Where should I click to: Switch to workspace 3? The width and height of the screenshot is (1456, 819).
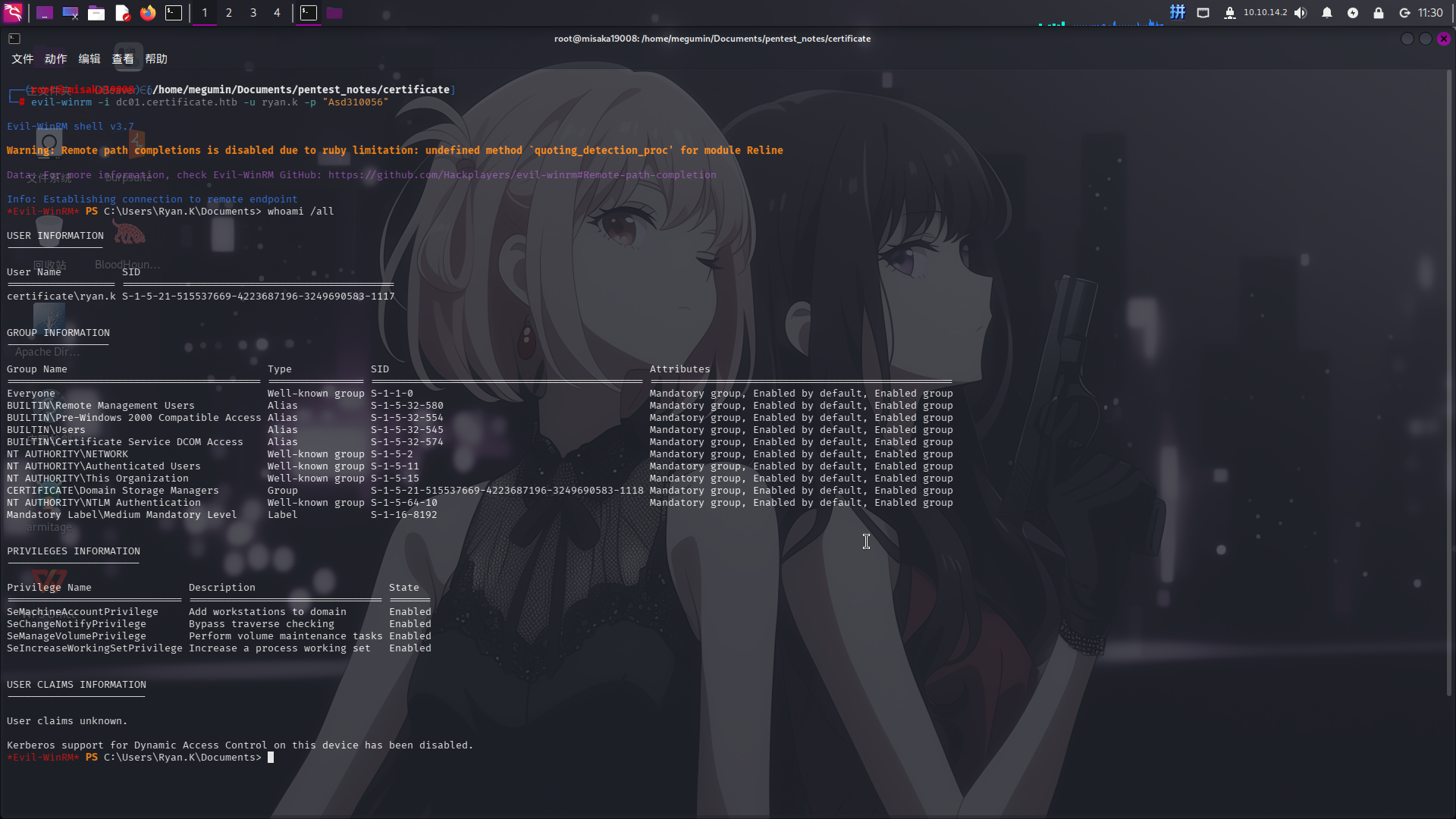(x=253, y=12)
